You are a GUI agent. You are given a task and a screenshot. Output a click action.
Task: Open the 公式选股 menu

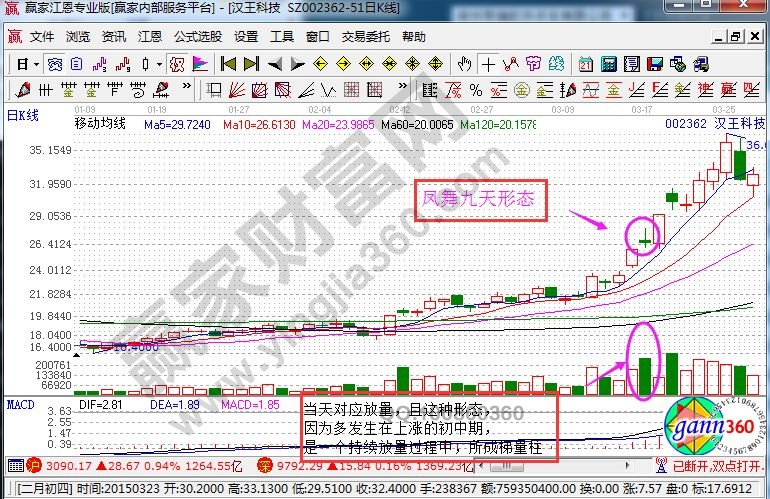click(197, 36)
